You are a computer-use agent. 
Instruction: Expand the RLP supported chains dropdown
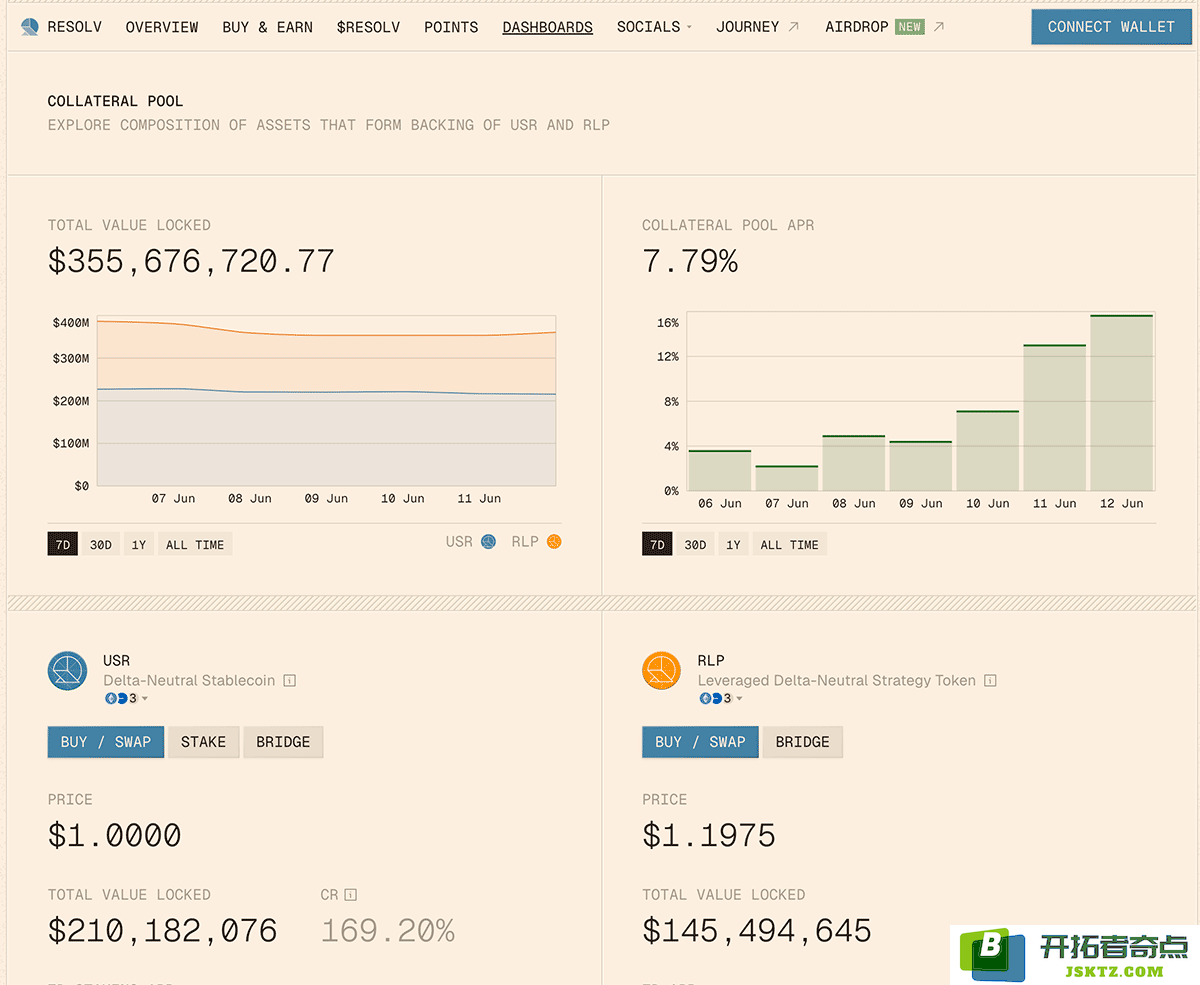721,698
